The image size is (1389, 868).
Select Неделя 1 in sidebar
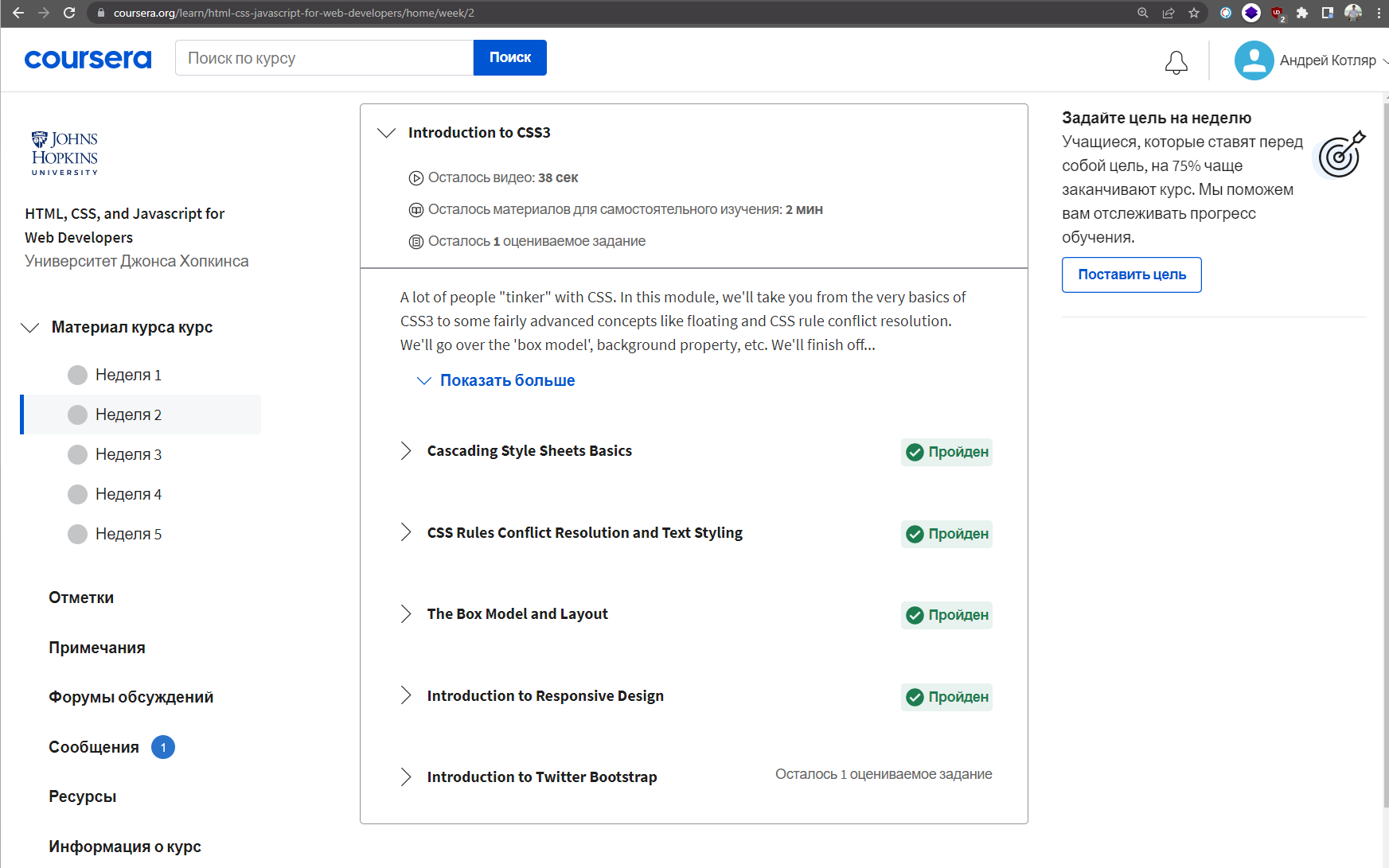142,375
